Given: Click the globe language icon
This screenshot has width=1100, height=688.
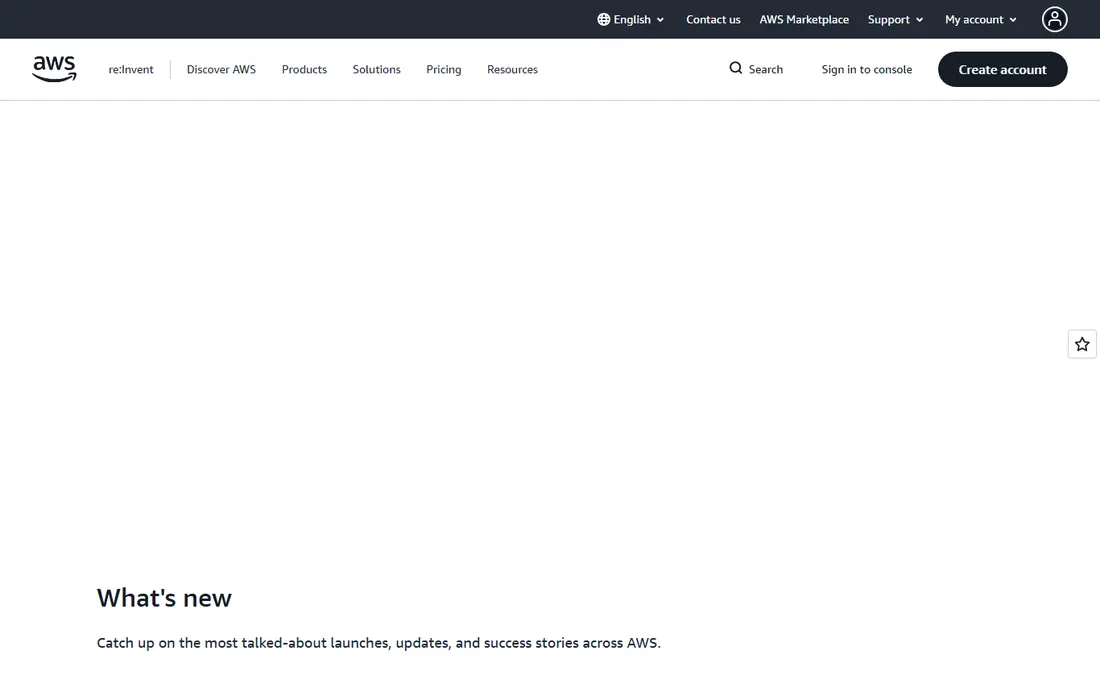Looking at the screenshot, I should pos(603,20).
